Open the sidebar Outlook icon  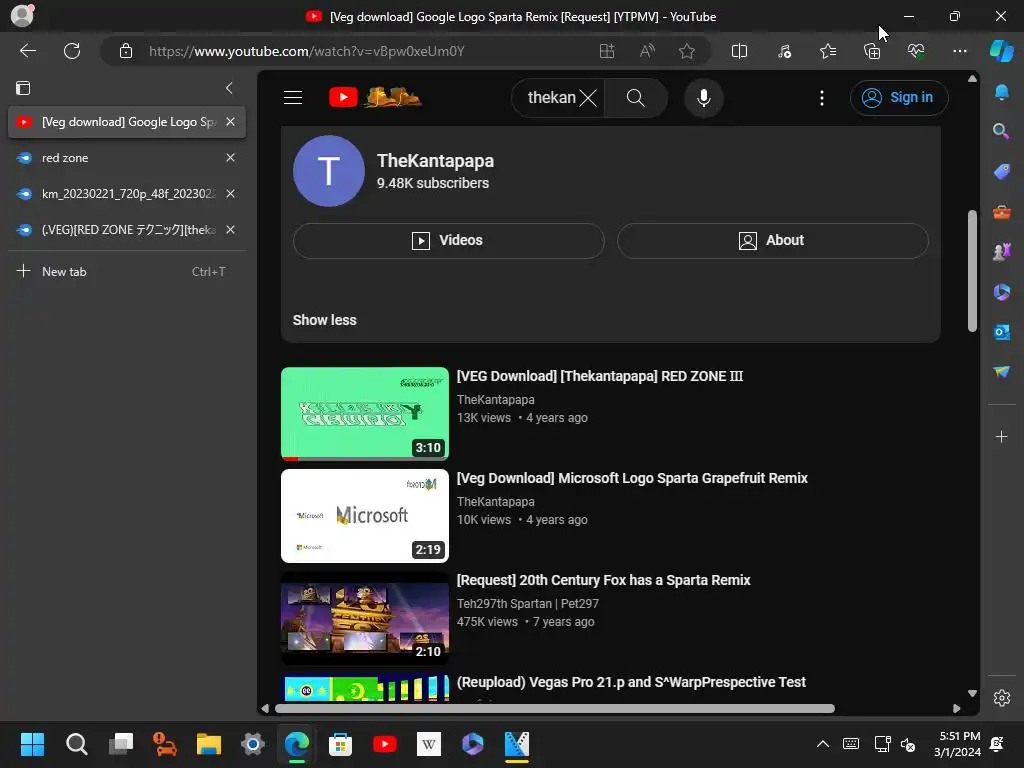[1001, 332]
